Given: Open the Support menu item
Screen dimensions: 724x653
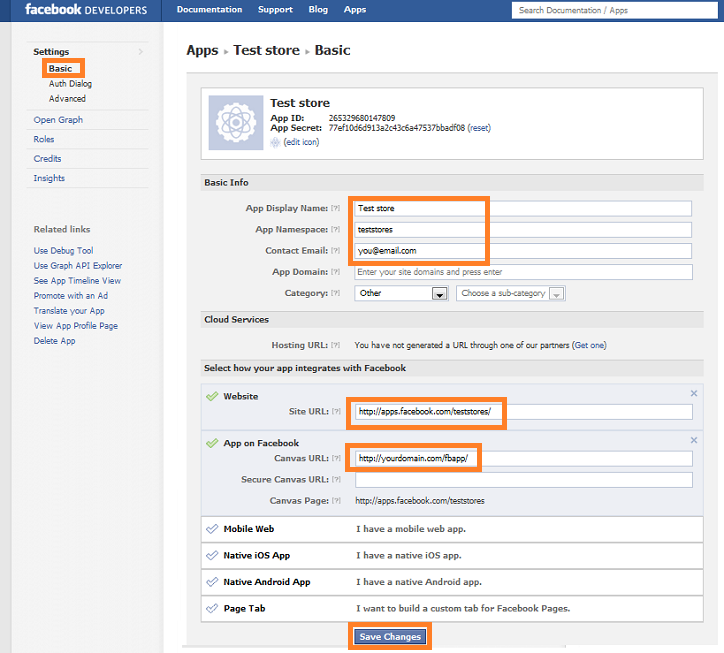Looking at the screenshot, I should (x=275, y=10).
